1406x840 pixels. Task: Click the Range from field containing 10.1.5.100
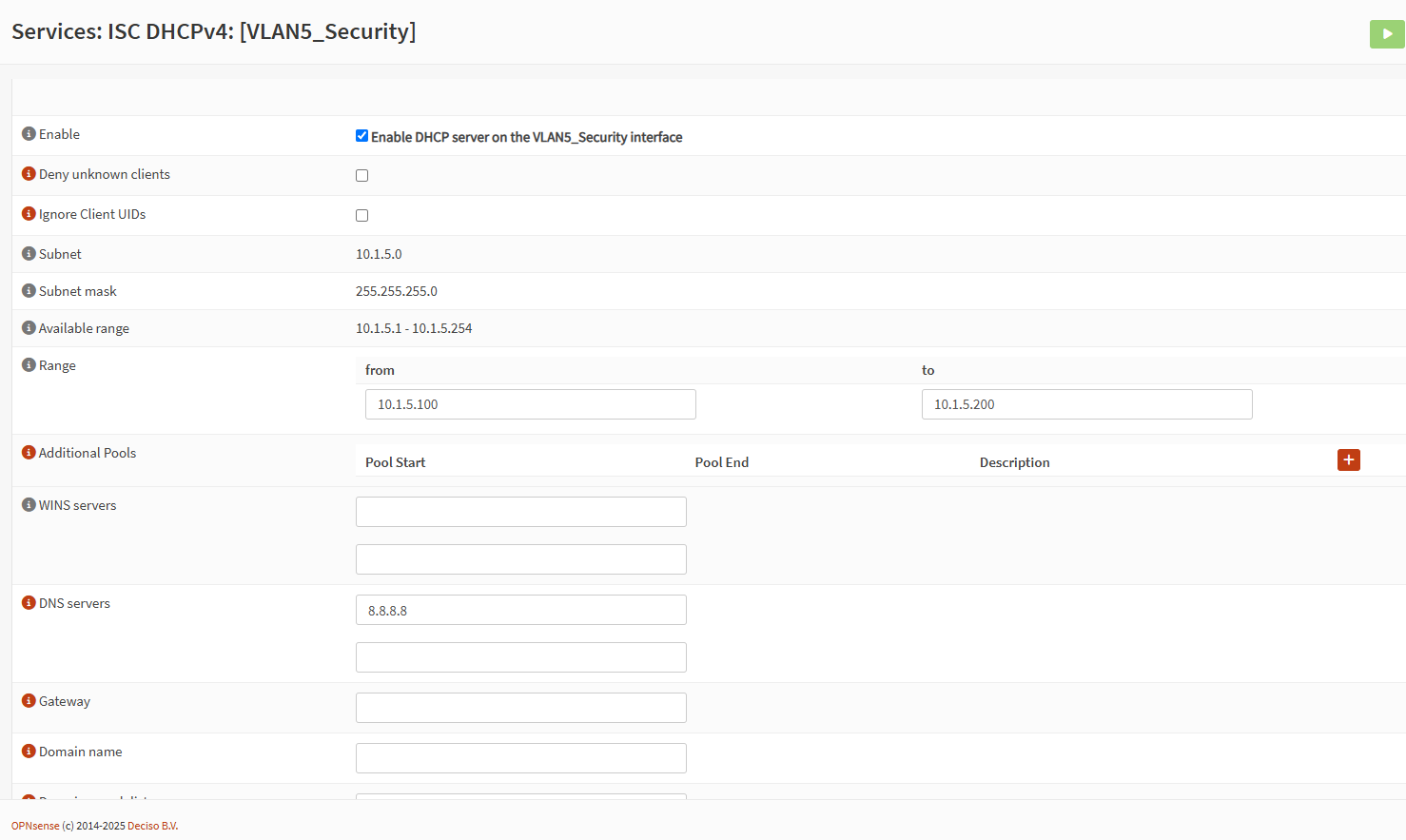(530, 403)
